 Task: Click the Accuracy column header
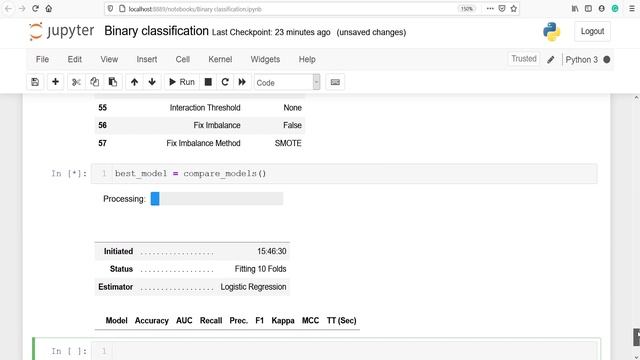(x=151, y=321)
